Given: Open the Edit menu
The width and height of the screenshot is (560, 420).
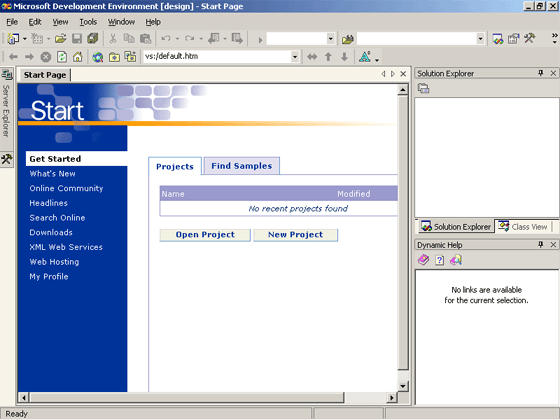Looking at the screenshot, I should (35, 22).
